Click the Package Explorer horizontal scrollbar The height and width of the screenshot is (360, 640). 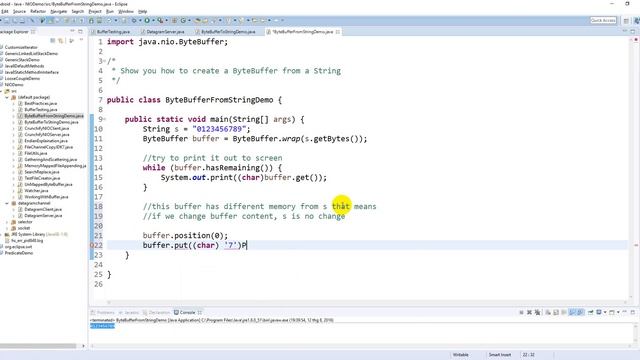coord(38,346)
